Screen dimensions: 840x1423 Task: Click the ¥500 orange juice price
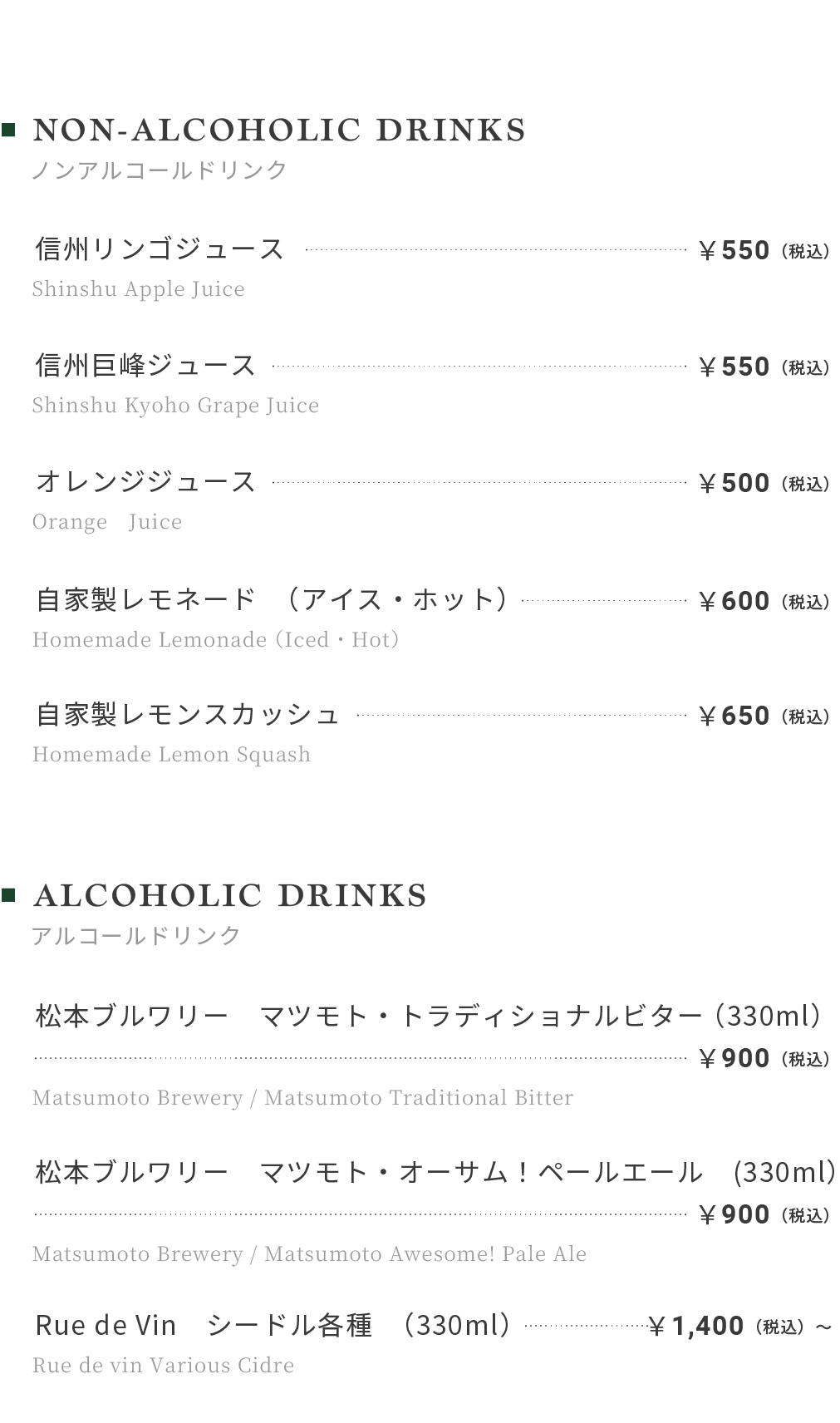click(x=734, y=483)
